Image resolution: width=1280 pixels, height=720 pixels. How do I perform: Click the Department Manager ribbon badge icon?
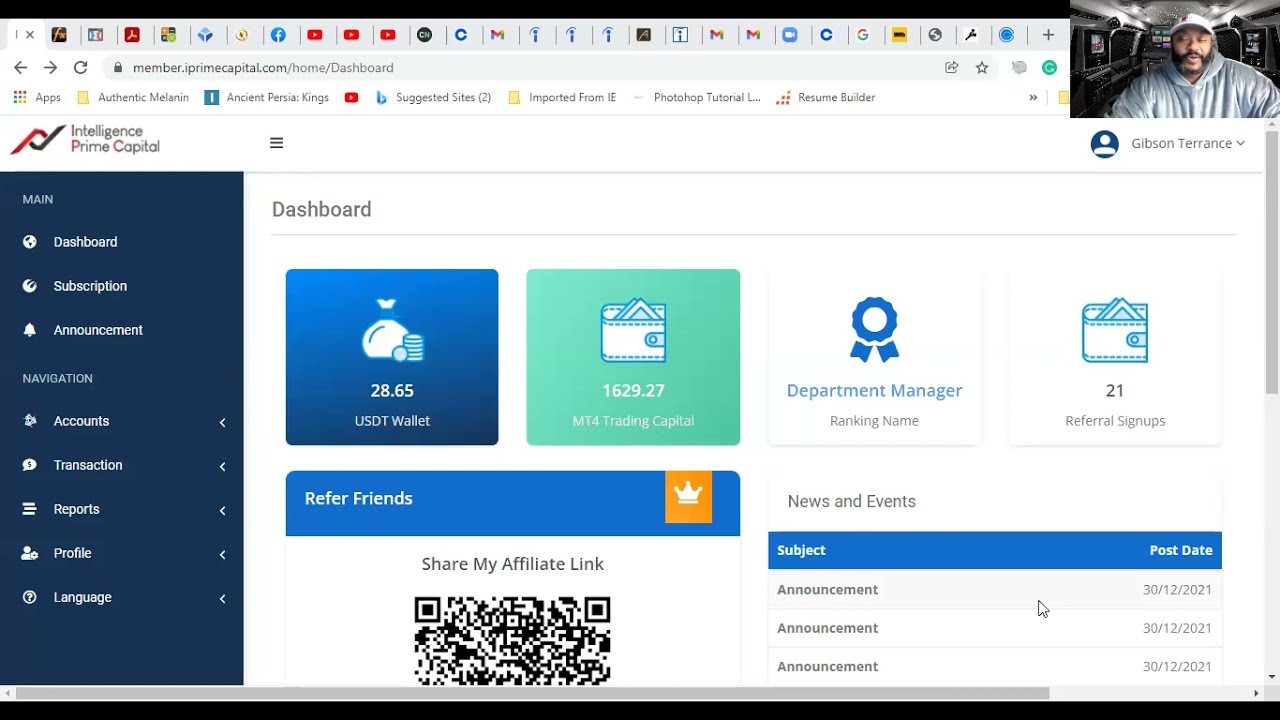pos(874,330)
